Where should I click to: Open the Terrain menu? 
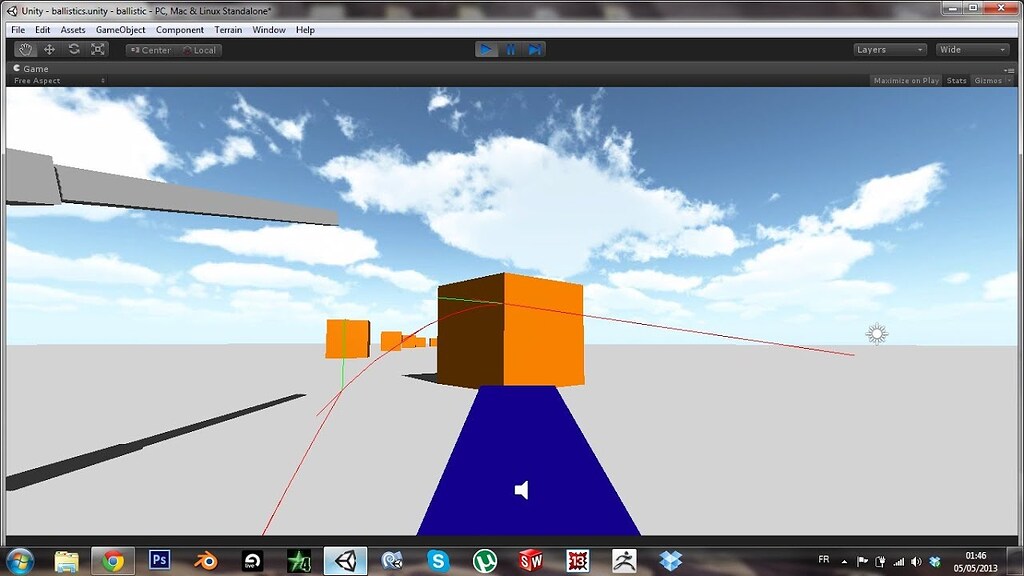[227, 29]
